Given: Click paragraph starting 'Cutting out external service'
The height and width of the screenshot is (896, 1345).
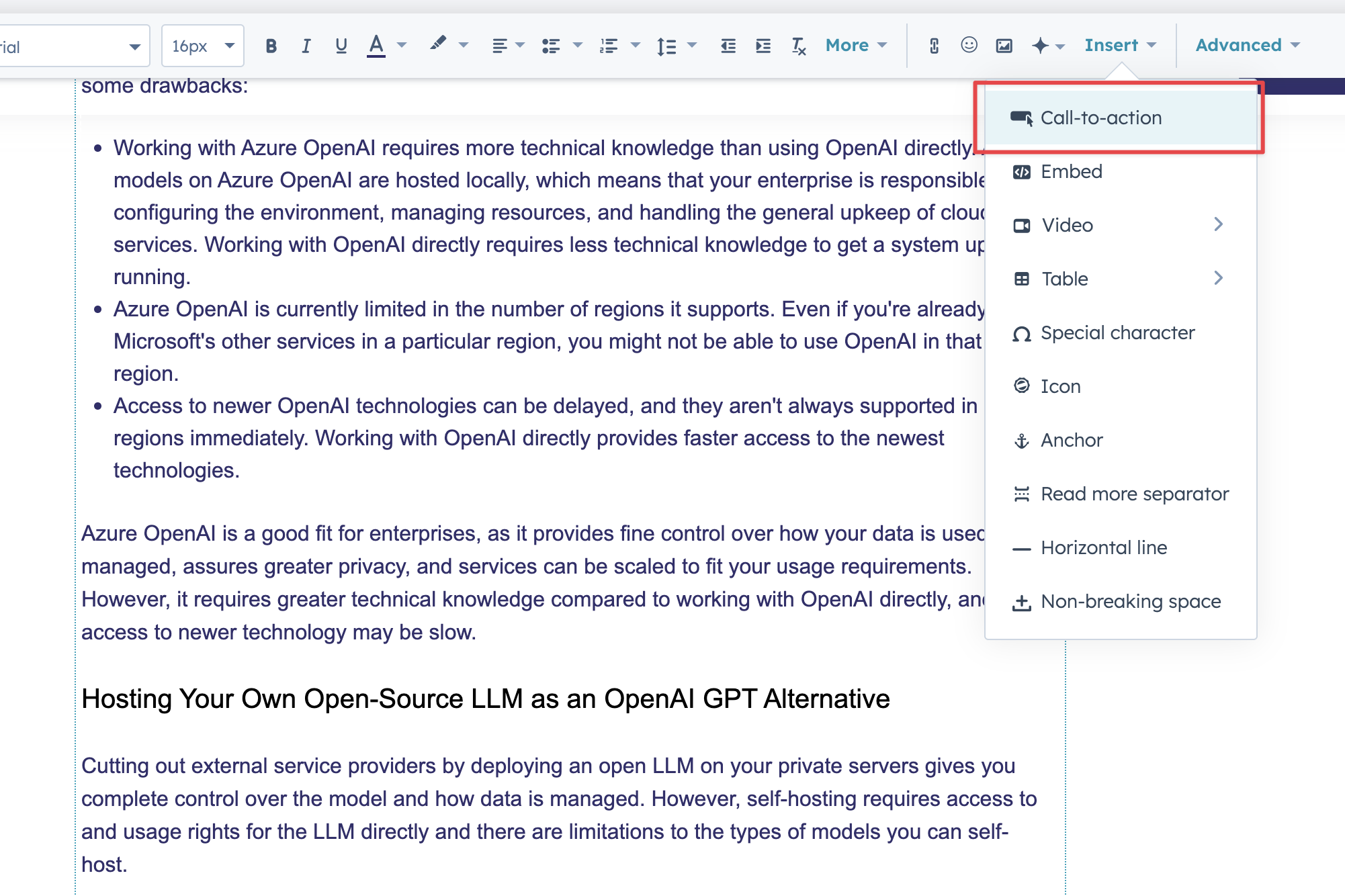Looking at the screenshot, I should [x=560, y=815].
